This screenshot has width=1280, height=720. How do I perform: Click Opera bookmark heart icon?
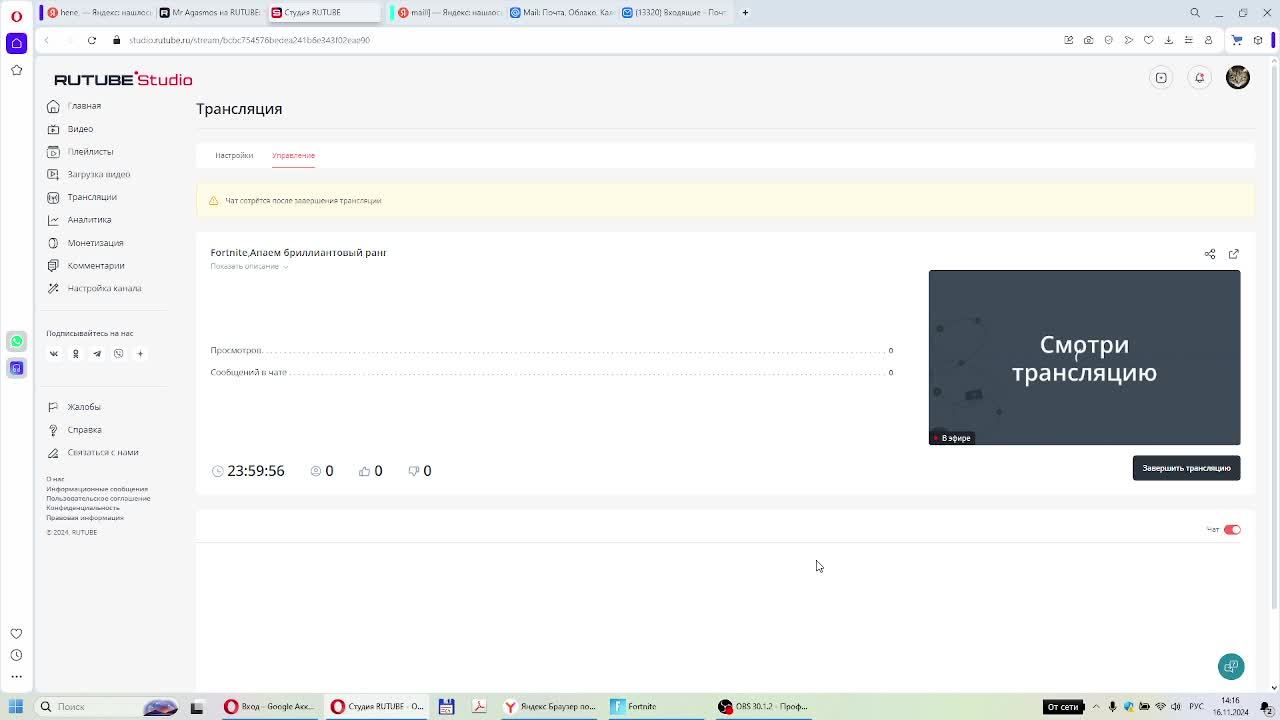pyautogui.click(x=1148, y=40)
